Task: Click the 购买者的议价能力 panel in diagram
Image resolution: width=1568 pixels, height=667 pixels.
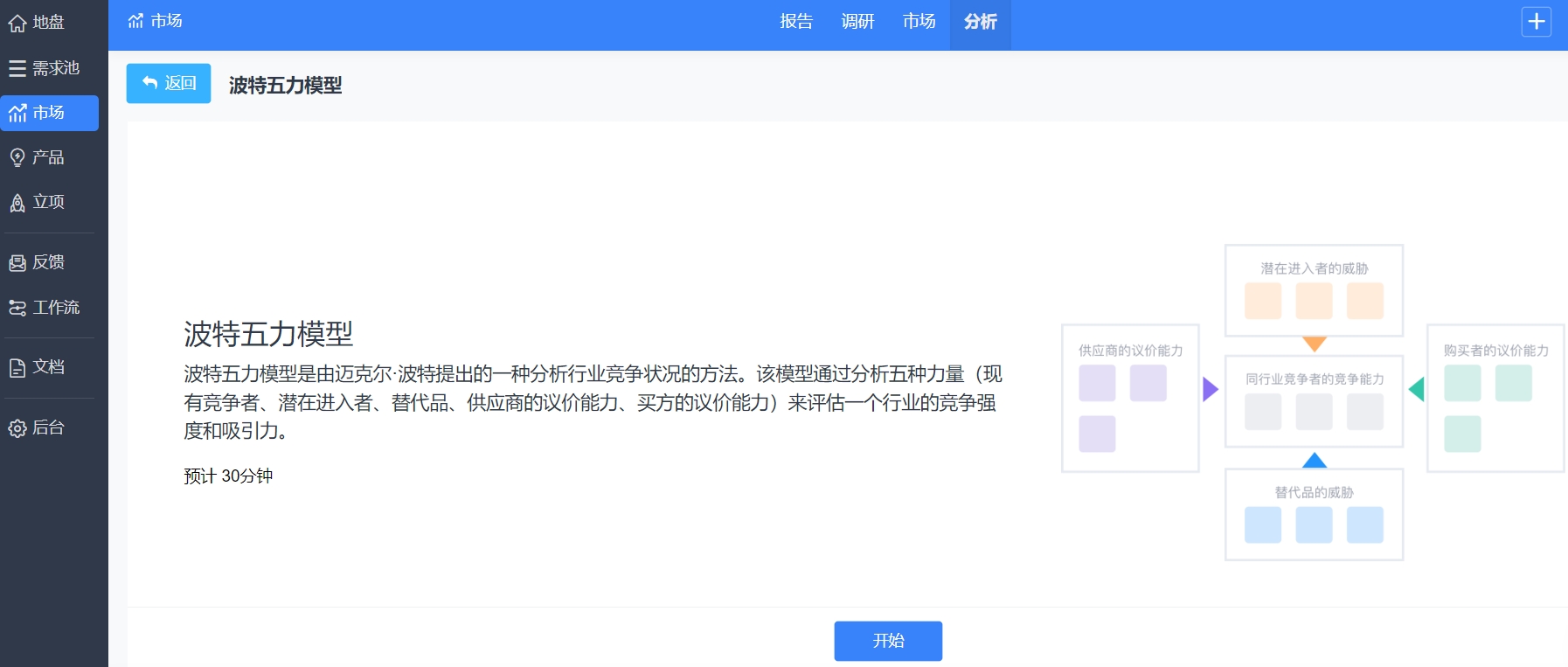Action: (1495, 398)
